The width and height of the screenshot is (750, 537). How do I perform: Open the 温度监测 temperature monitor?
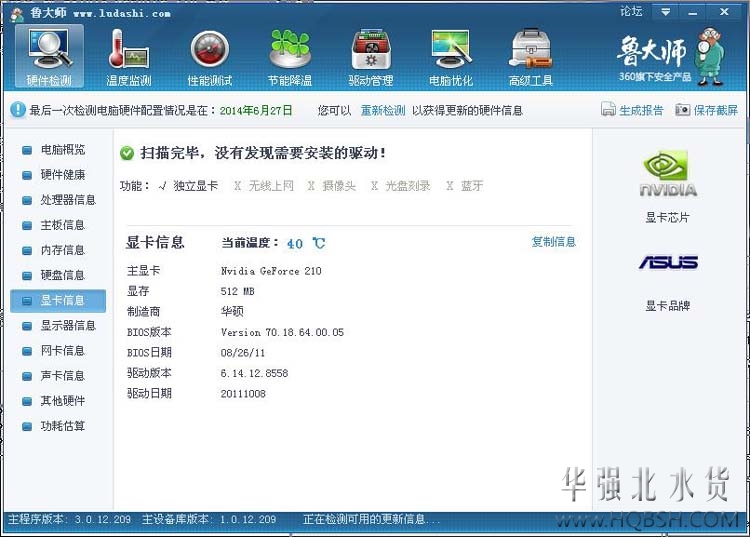[129, 56]
